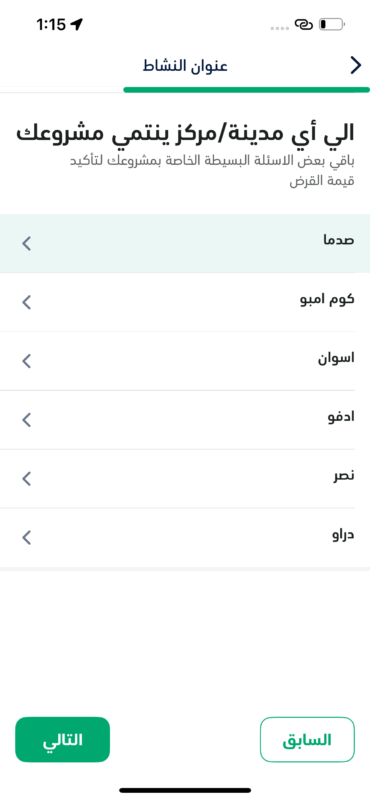Select the city صدما
Image resolution: width=370 pixels, height=800 pixels.
click(x=185, y=243)
